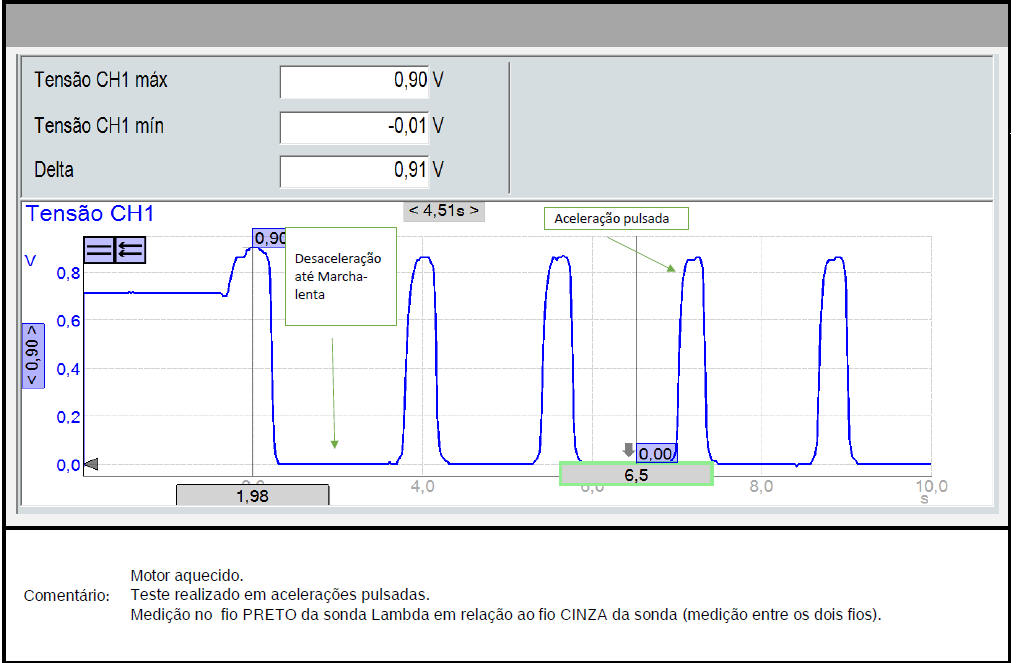The height and width of the screenshot is (663, 1017).
Task: Click the Tensão CH1 máx value field
Action: coord(354,81)
